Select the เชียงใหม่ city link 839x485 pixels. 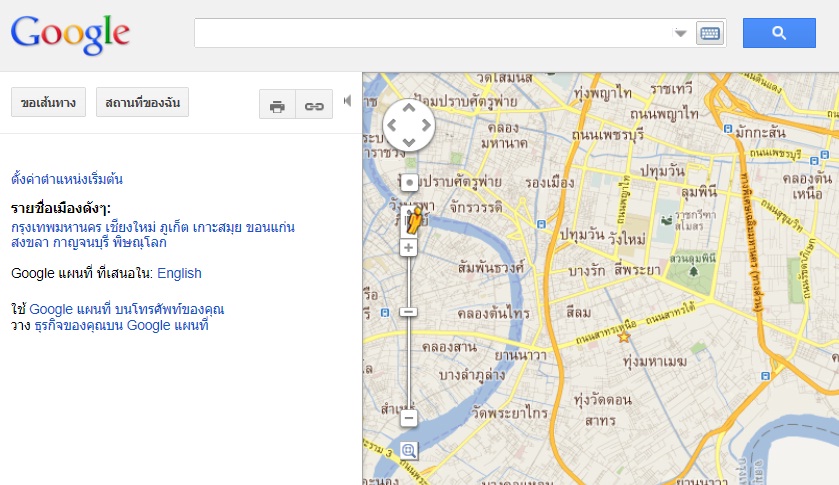[x=131, y=228]
